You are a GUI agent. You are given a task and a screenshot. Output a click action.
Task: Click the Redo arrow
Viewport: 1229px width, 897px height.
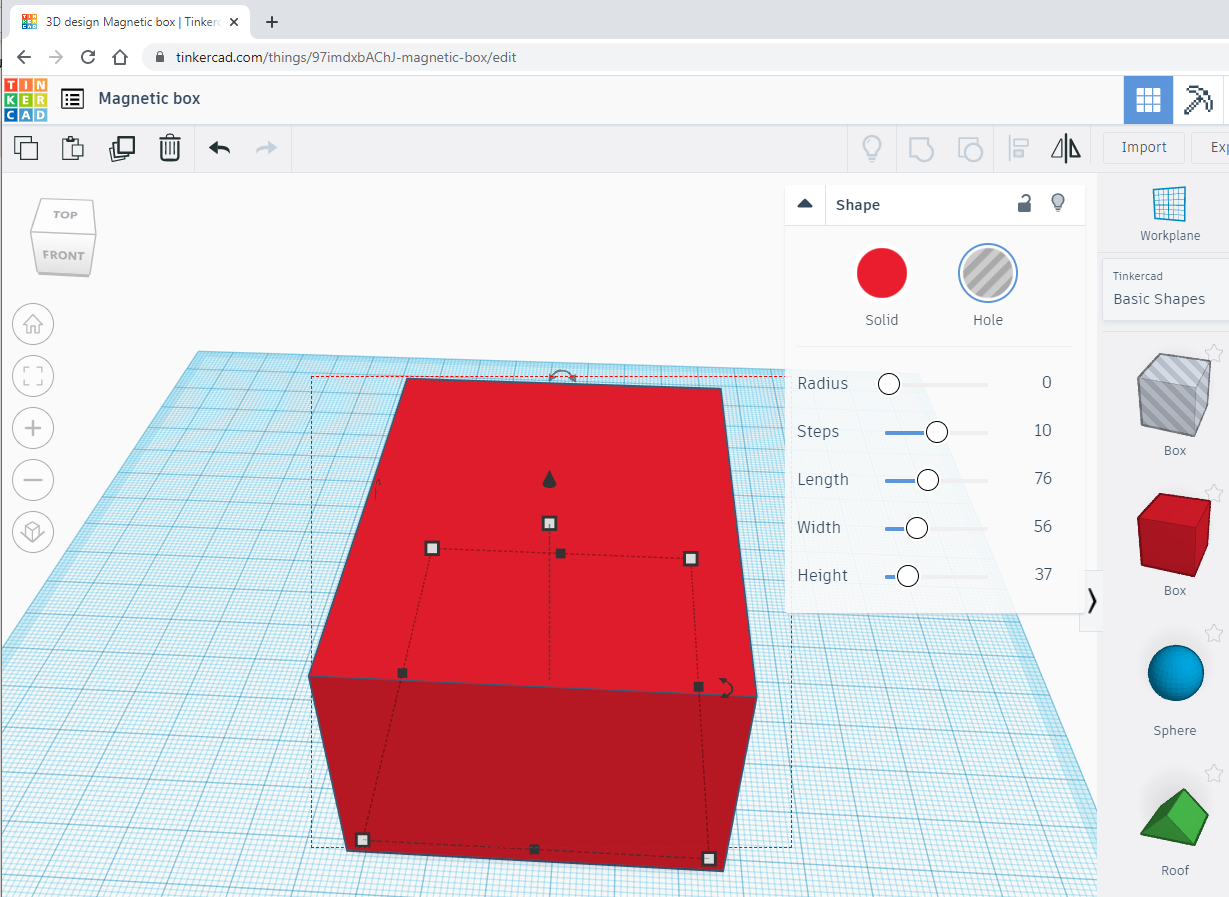tap(266, 149)
